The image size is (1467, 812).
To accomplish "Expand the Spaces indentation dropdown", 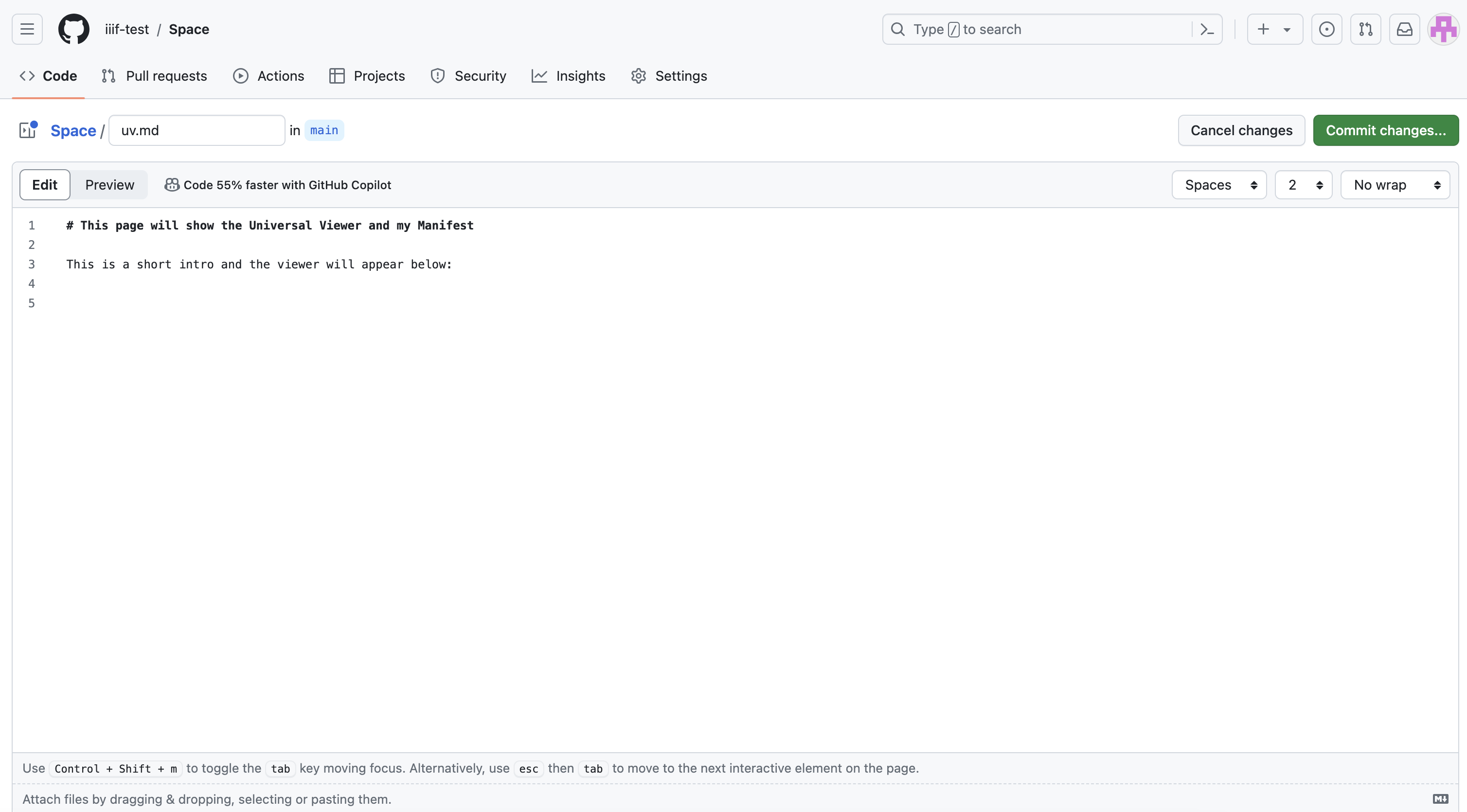I will tap(1219, 184).
